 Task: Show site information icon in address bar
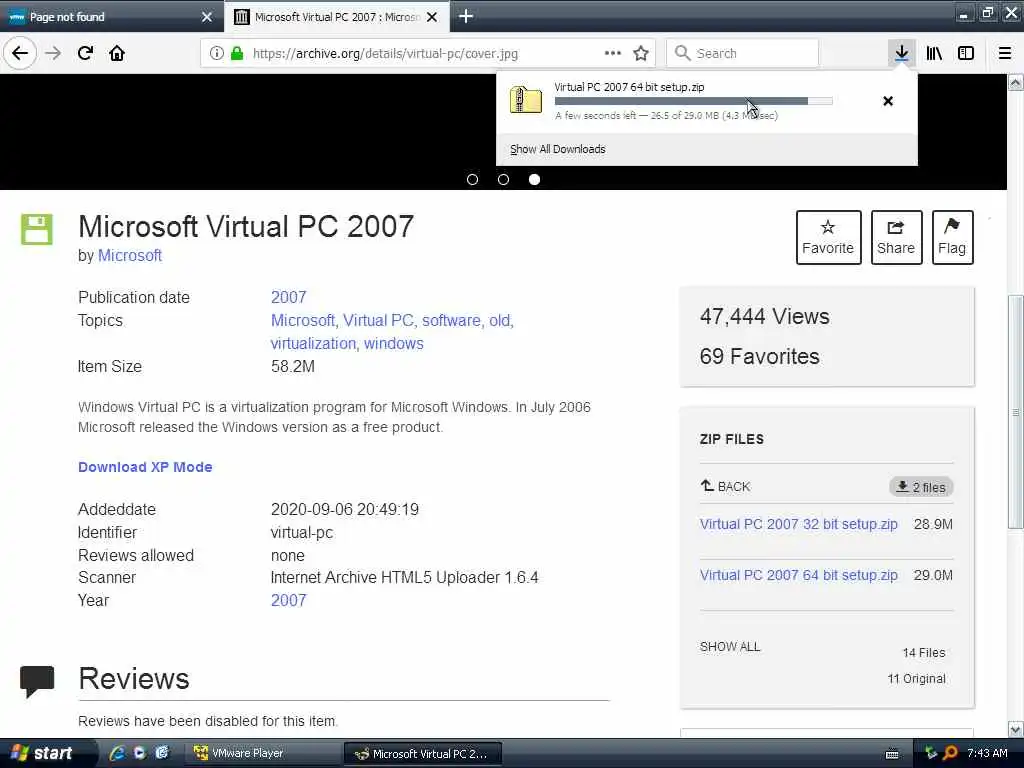coord(217,53)
